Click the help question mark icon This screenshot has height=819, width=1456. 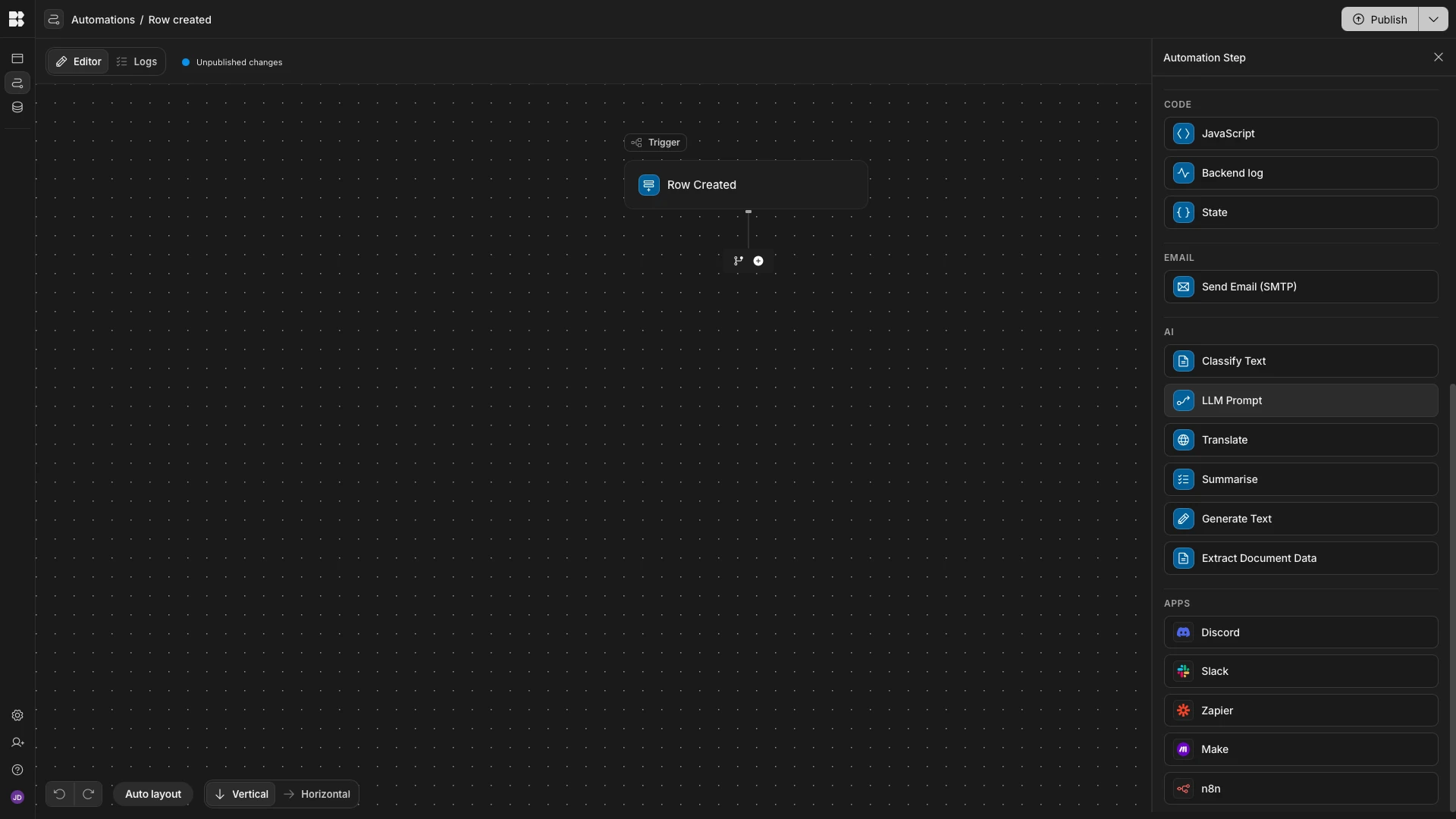(17, 770)
